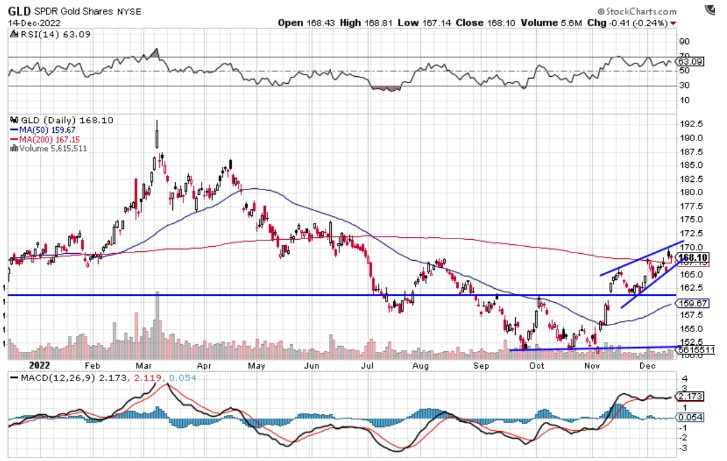Click the volume bars icon in legend
The width and height of the screenshot is (727, 461).
coord(13,148)
